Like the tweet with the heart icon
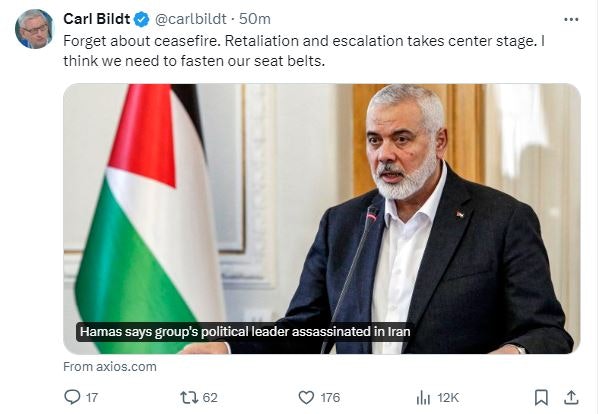This screenshot has width=601, height=414. [305, 397]
